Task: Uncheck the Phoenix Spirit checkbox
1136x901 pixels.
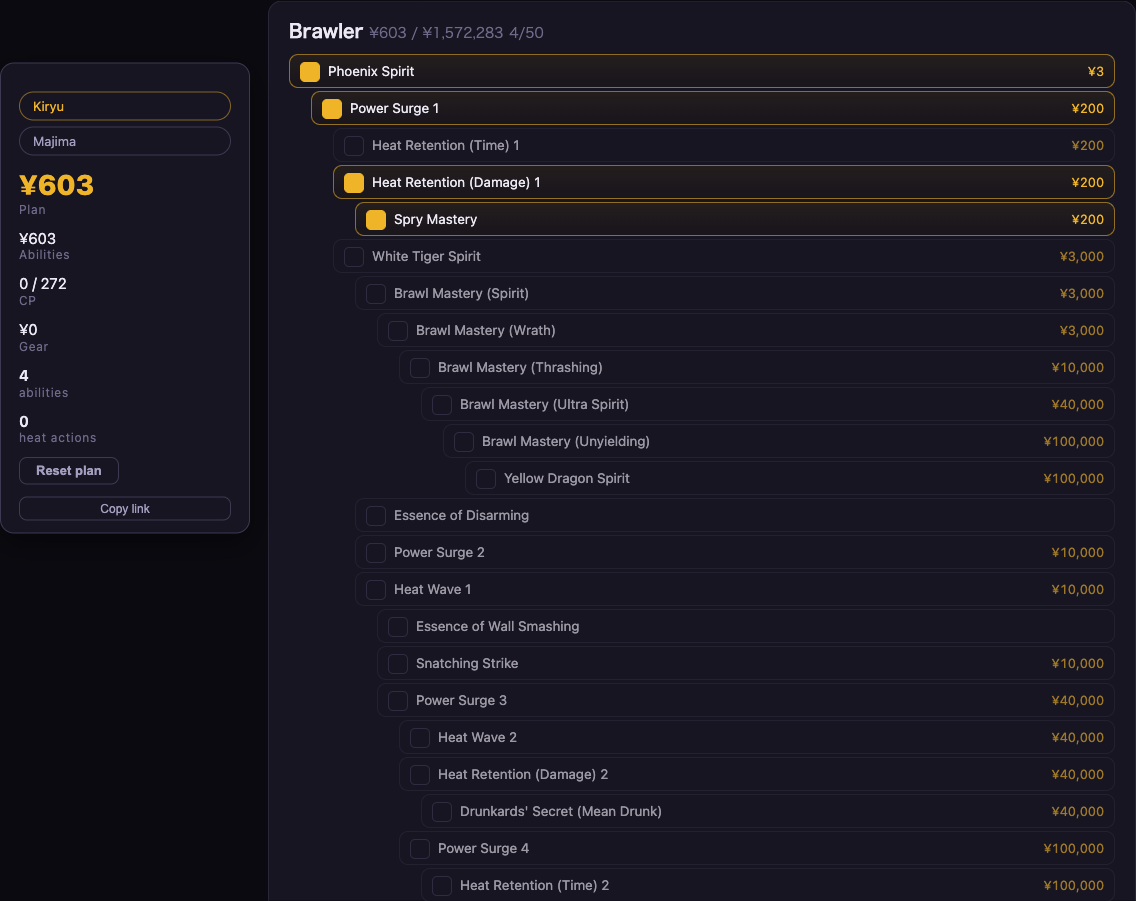Action: click(x=310, y=72)
